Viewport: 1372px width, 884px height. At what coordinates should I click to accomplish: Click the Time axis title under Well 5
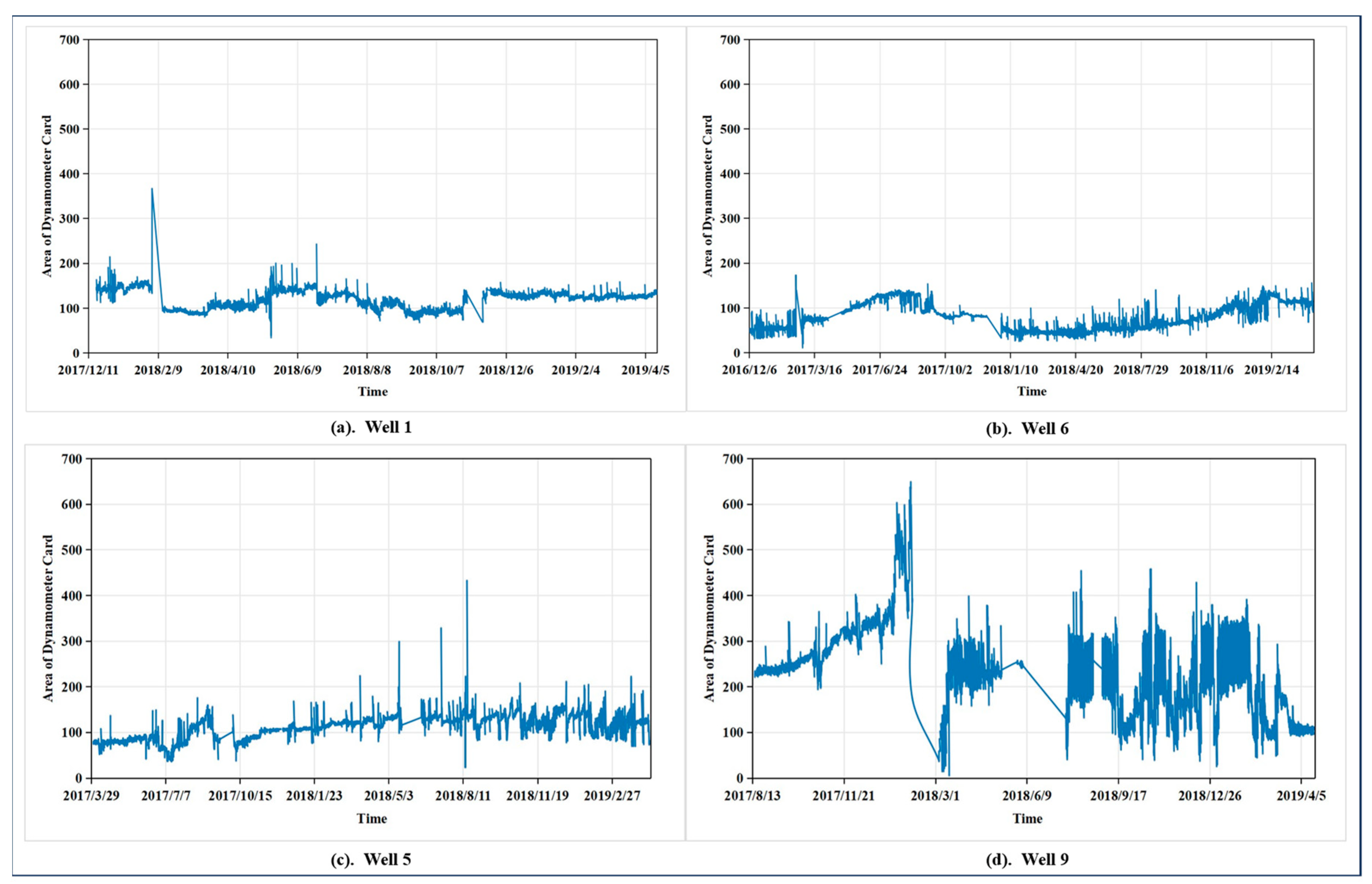pos(371,819)
